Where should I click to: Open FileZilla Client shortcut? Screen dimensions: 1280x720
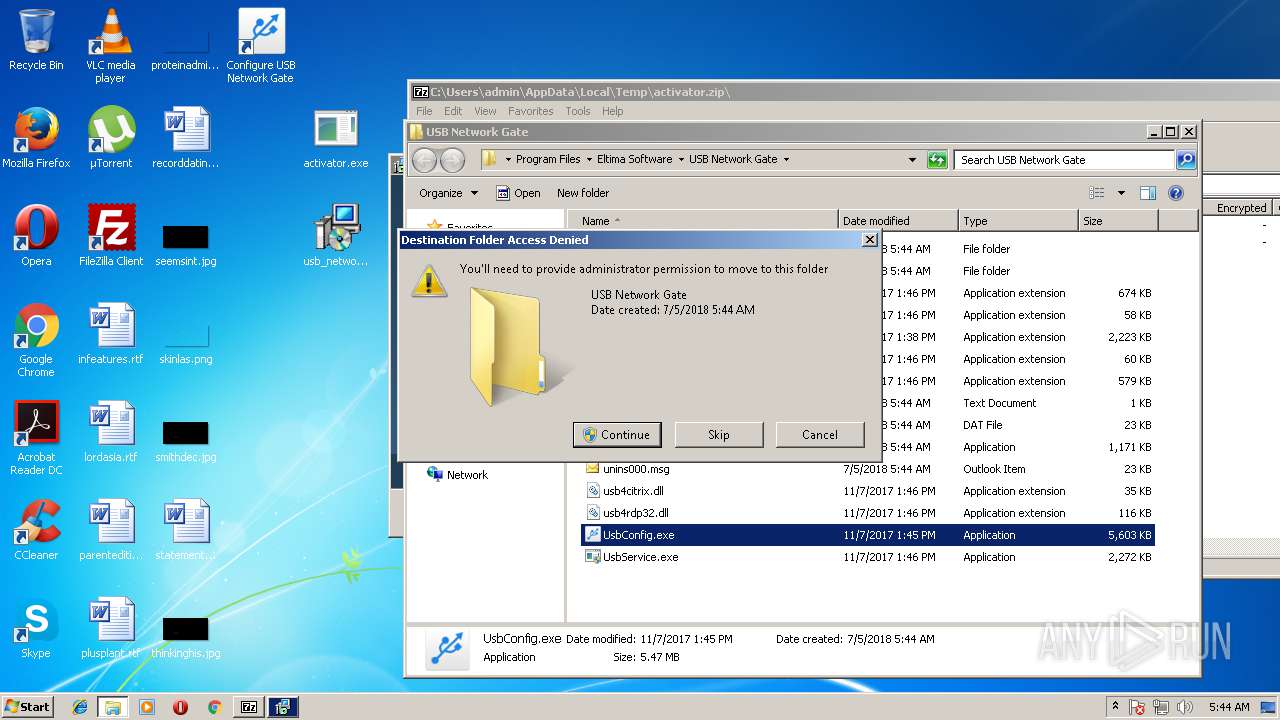111,236
